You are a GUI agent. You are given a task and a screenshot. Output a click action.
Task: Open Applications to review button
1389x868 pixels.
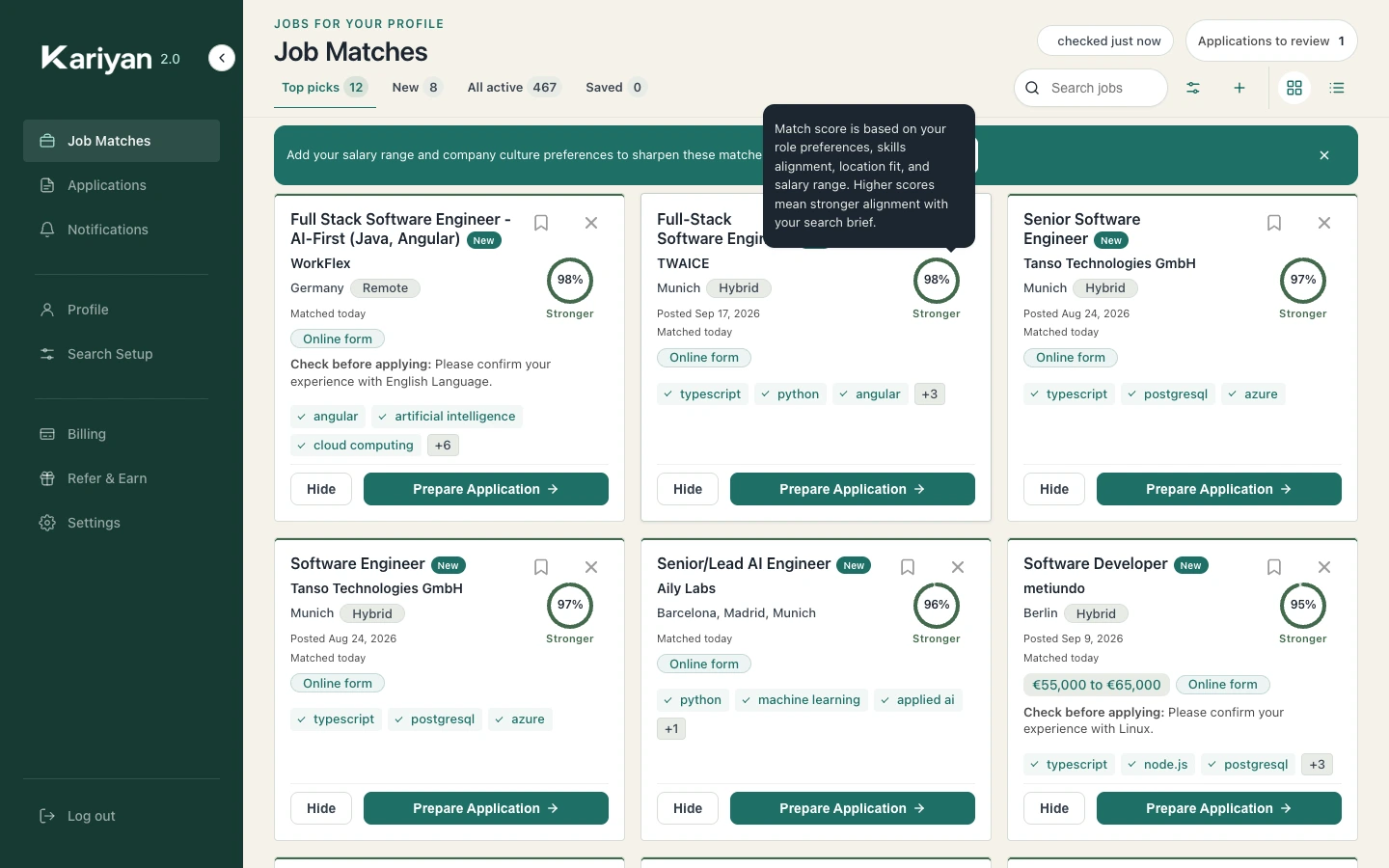point(1271,41)
